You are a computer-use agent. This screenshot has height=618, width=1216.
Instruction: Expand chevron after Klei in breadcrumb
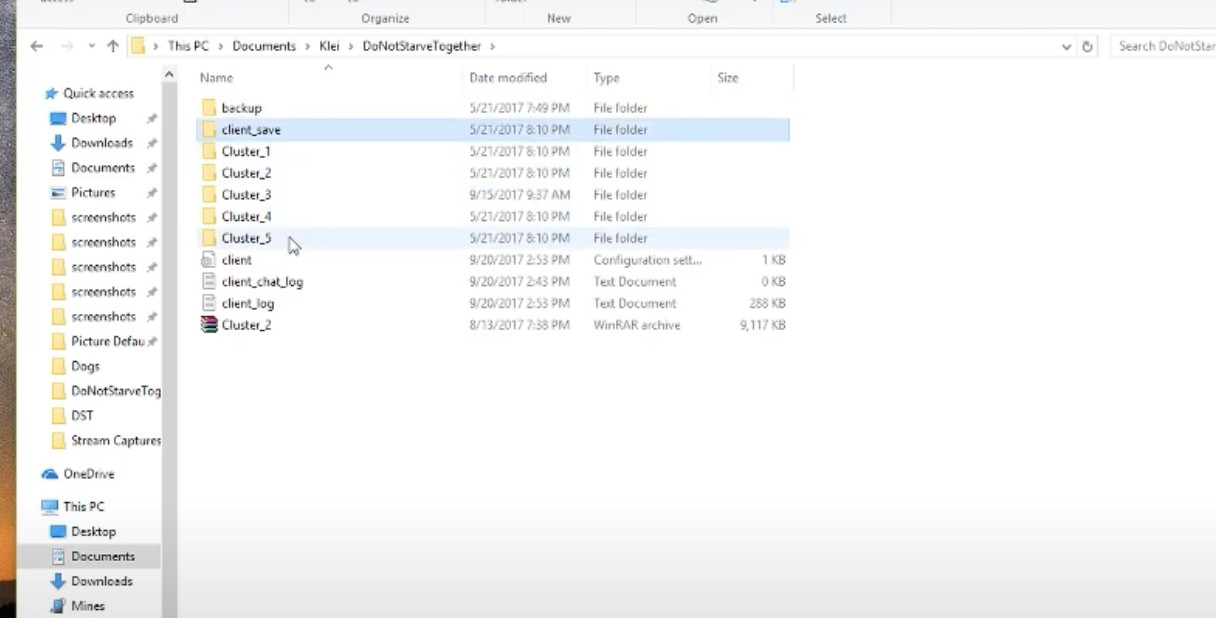tap(352, 46)
